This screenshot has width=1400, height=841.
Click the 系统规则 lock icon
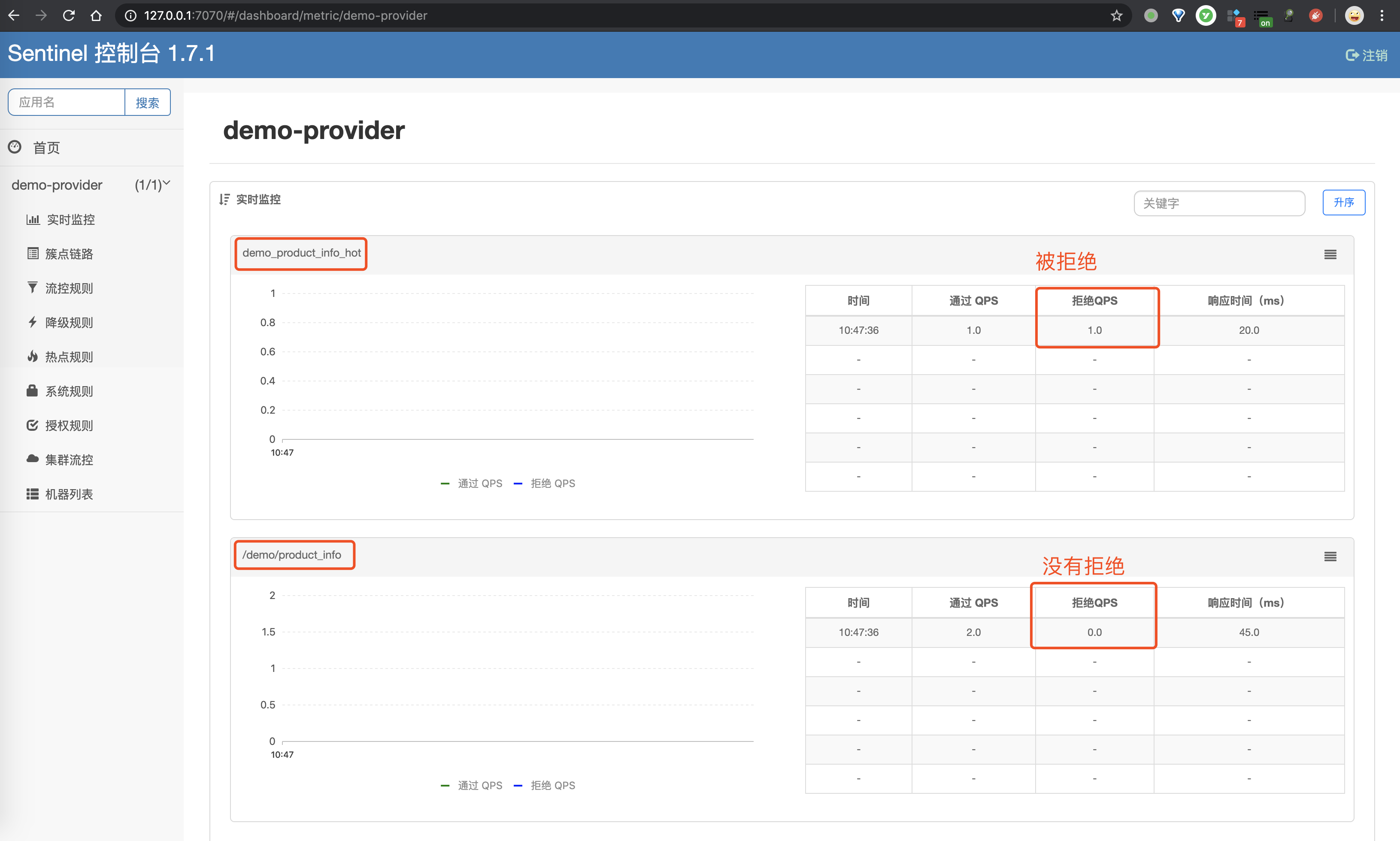coord(32,390)
